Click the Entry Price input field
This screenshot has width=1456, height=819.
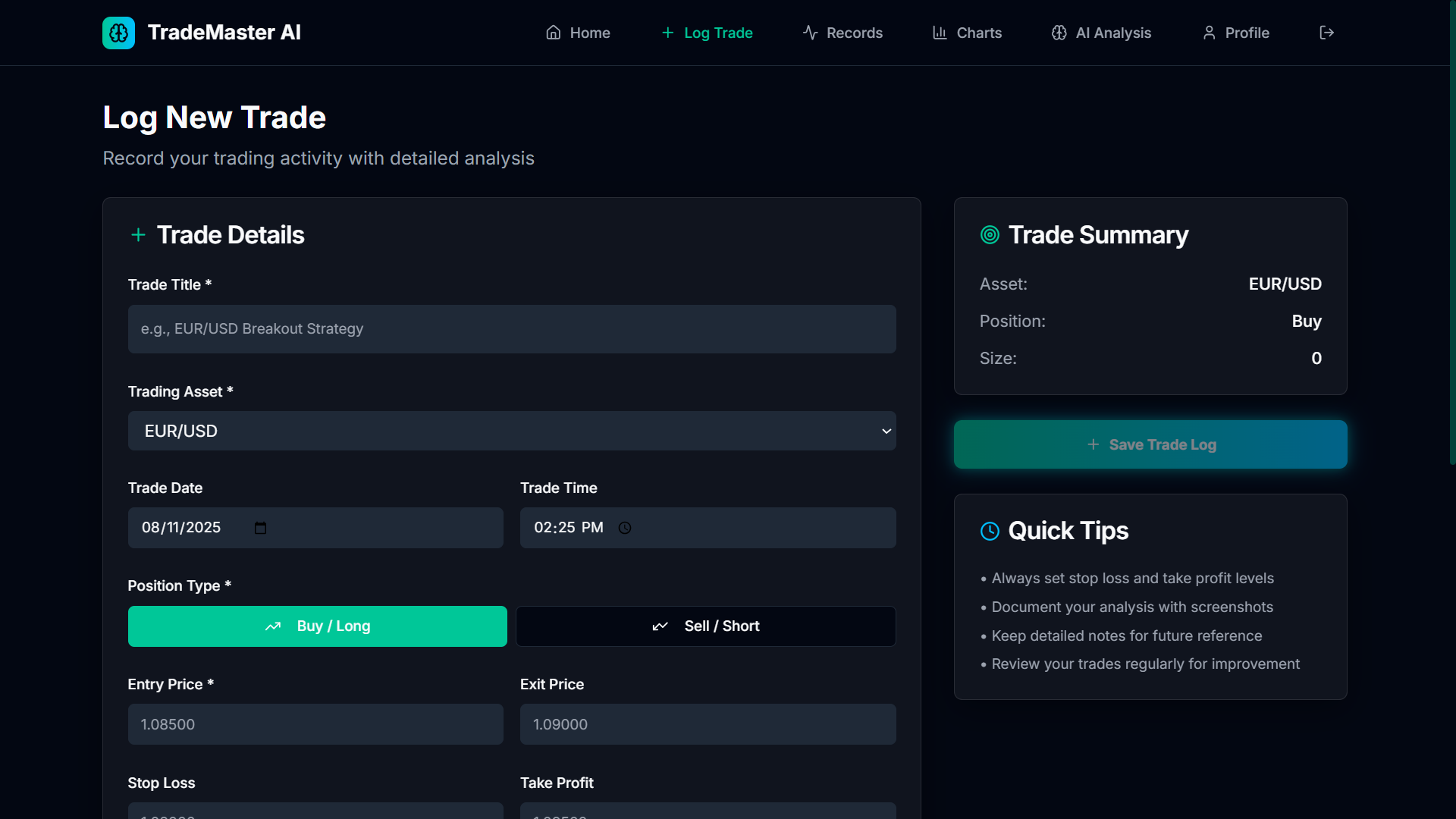pyautogui.click(x=315, y=724)
